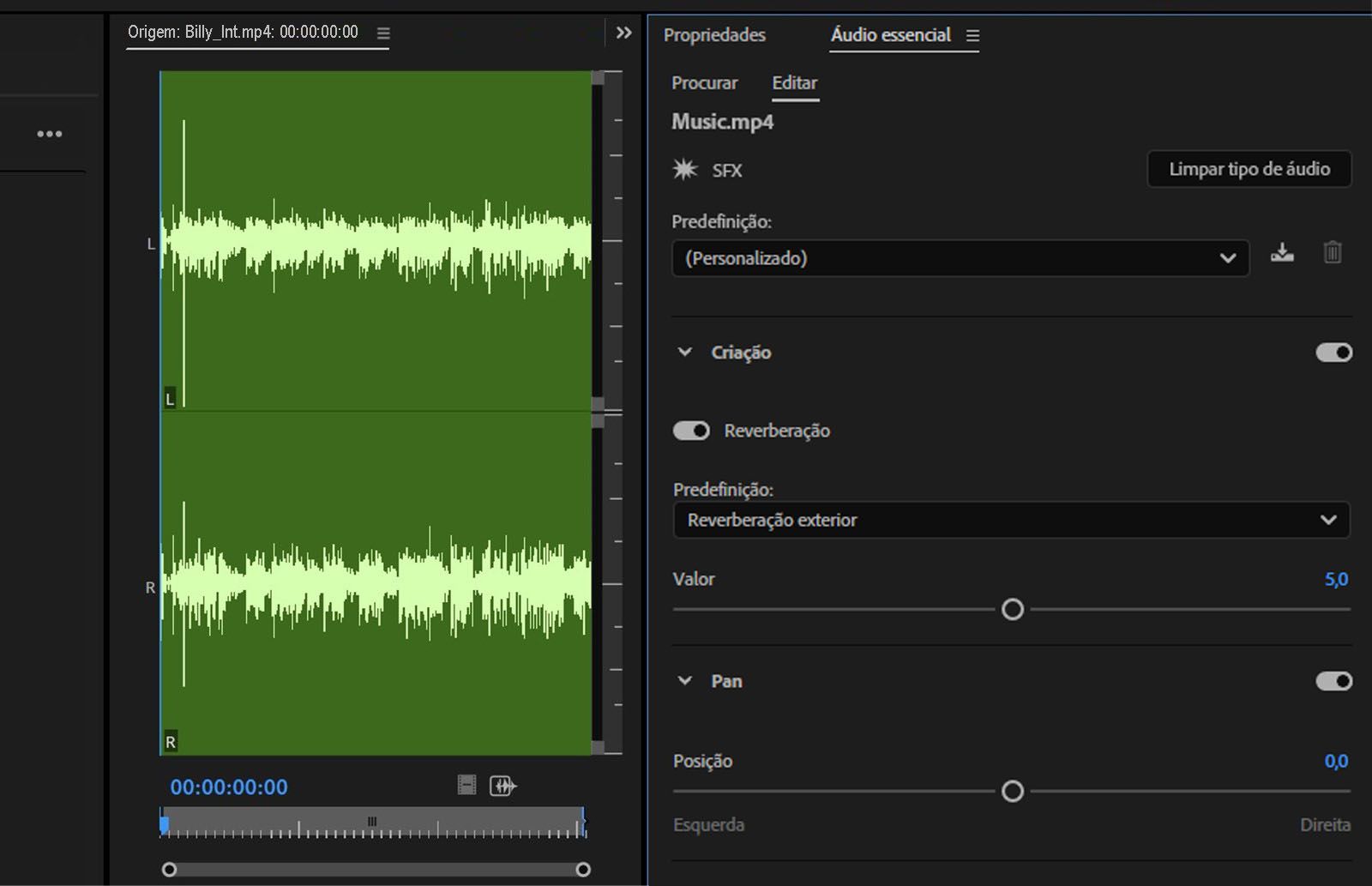Disable the Reverberação toggle
This screenshot has height=886, width=1372.
point(691,431)
